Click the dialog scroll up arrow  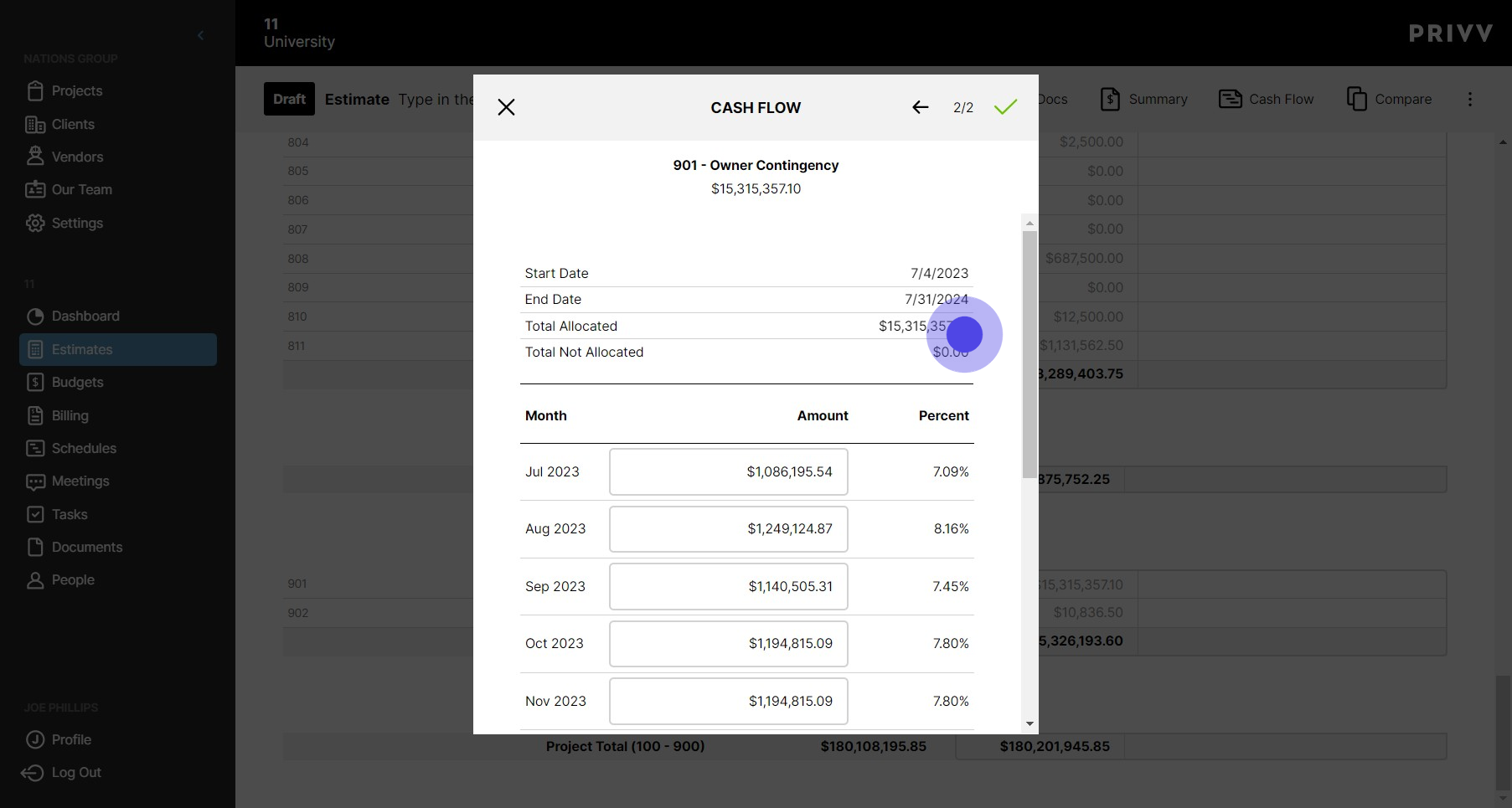[1030, 223]
